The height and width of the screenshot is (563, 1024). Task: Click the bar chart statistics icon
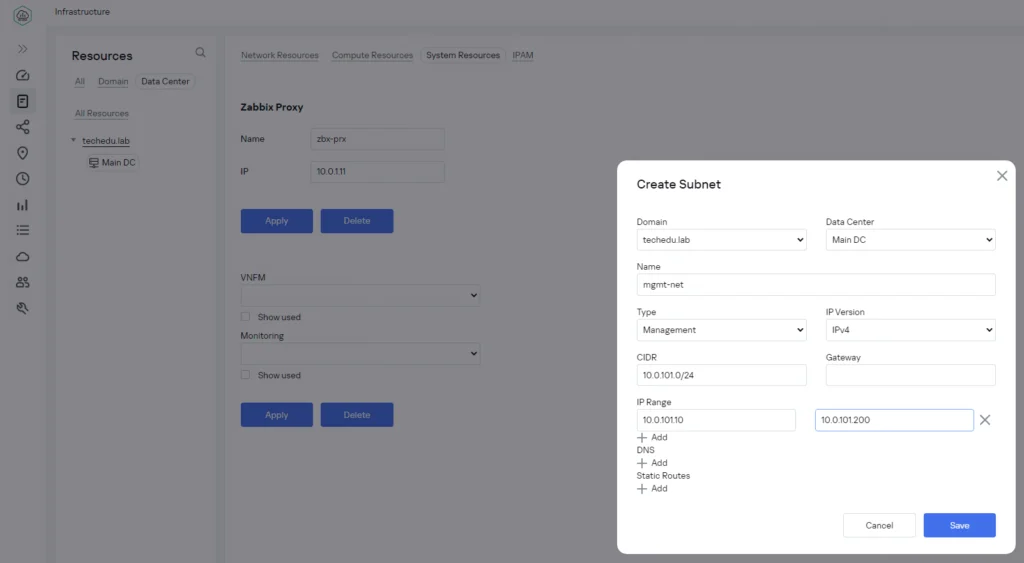(x=22, y=205)
